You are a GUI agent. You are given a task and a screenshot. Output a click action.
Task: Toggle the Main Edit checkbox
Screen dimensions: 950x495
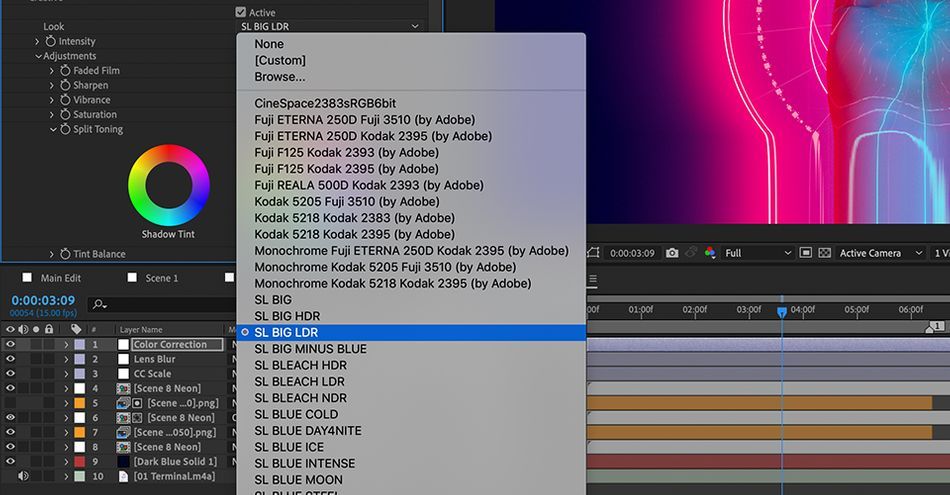(x=27, y=277)
